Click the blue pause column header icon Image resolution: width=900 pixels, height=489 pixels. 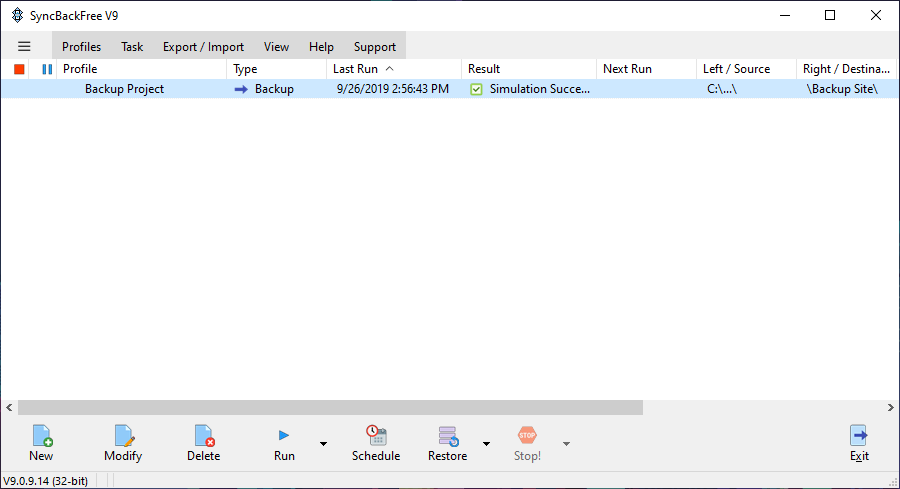[x=47, y=69]
